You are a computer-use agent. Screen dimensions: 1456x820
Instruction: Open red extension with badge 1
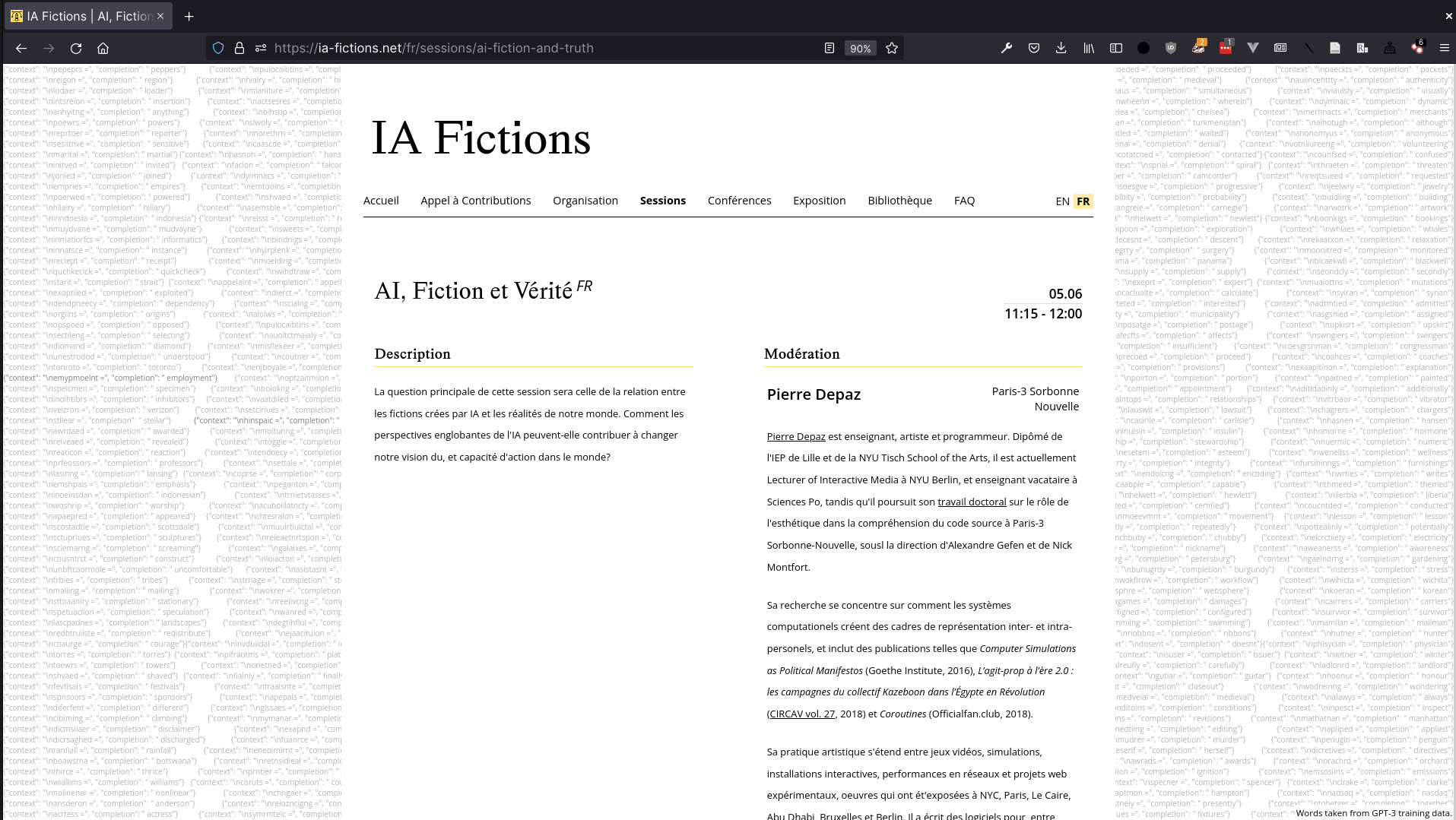pos(1226,47)
